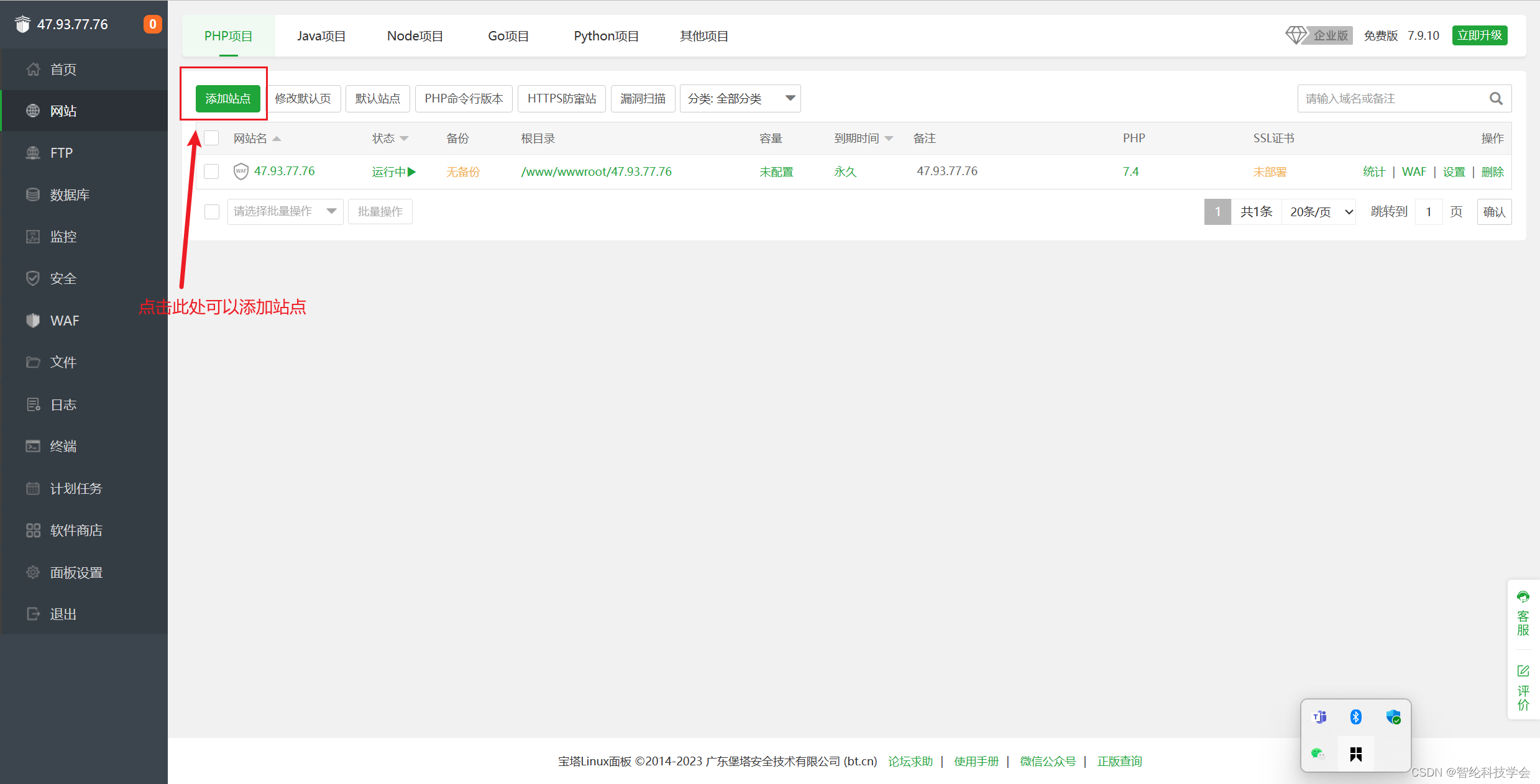Open the 数据库 sidebar menu
1540x784 pixels.
pos(70,195)
